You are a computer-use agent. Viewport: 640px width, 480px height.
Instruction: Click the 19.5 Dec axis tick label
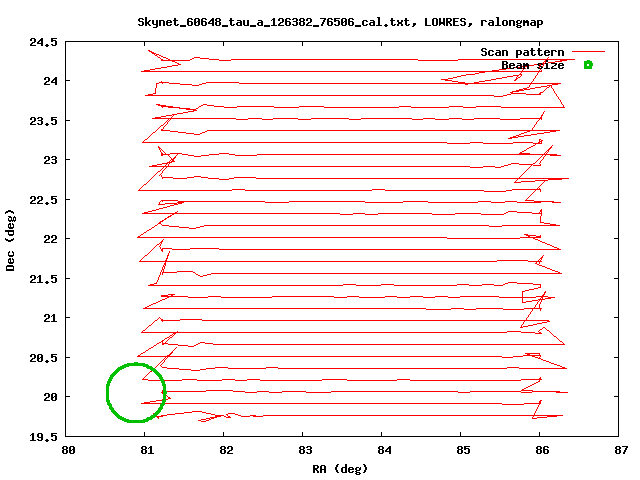click(44, 437)
